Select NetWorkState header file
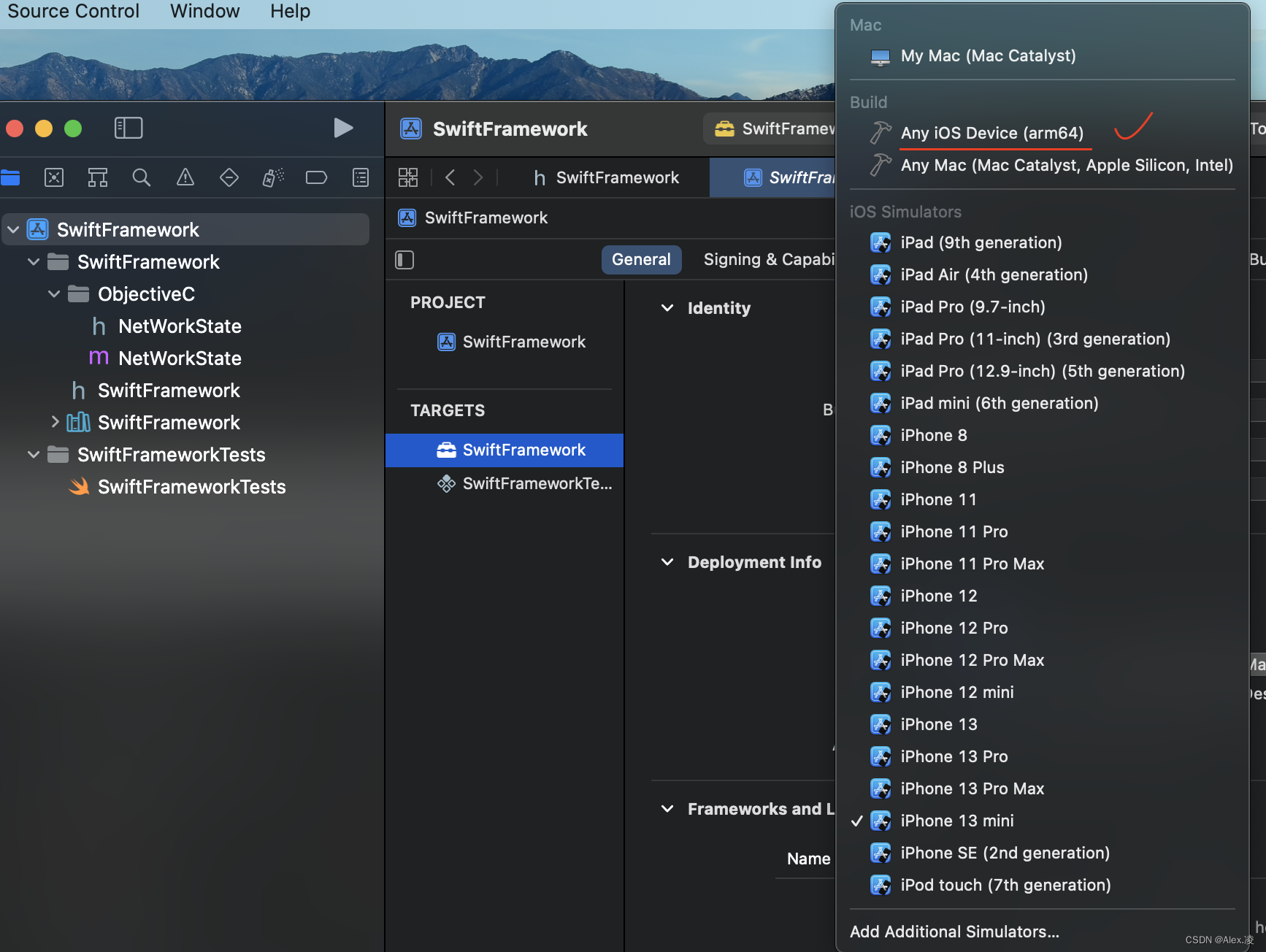Screen dimensions: 1266x952 [x=180, y=326]
